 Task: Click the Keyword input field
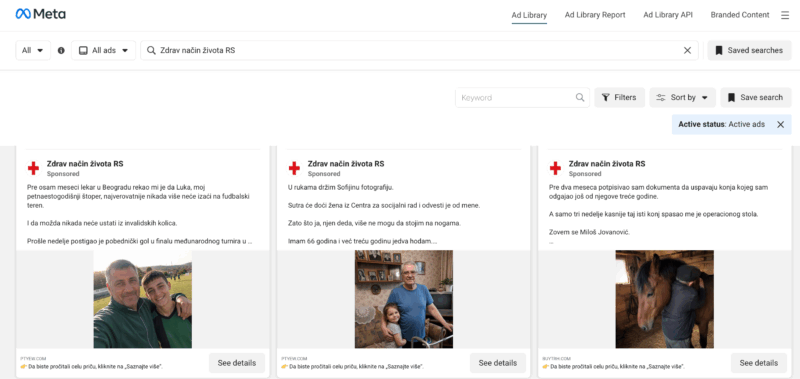tap(522, 97)
